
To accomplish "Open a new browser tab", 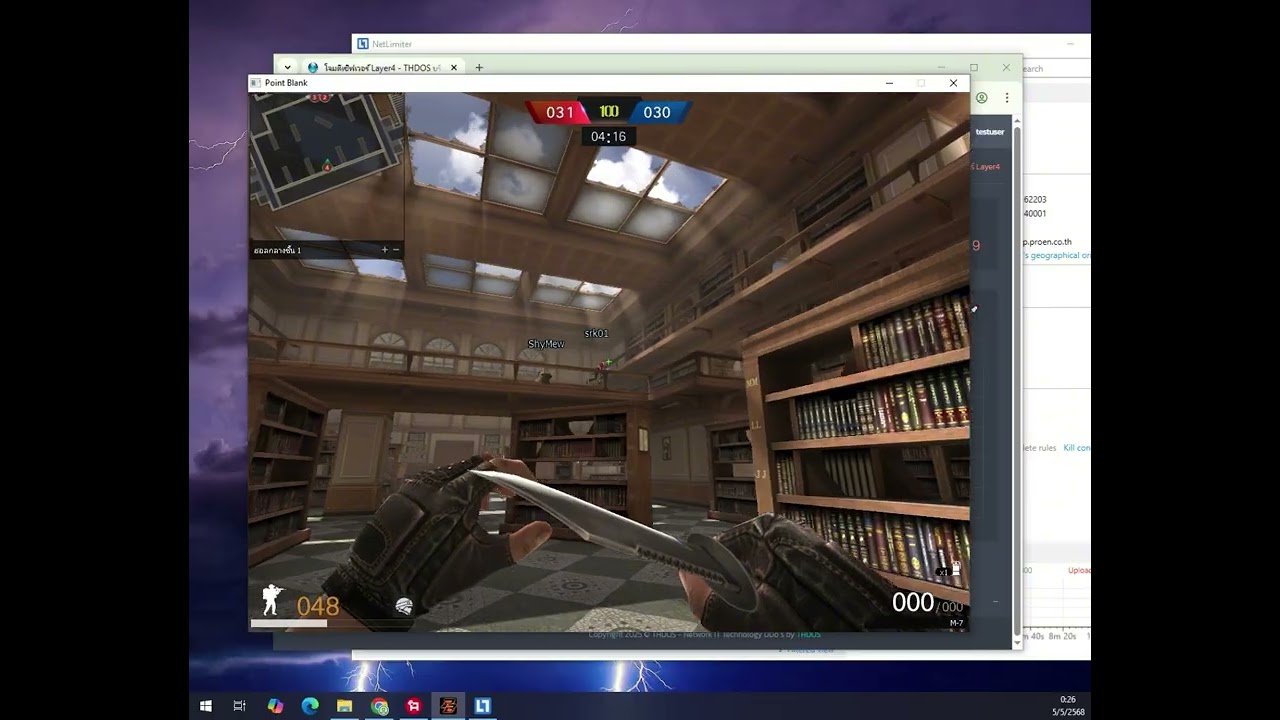I will [x=479, y=68].
